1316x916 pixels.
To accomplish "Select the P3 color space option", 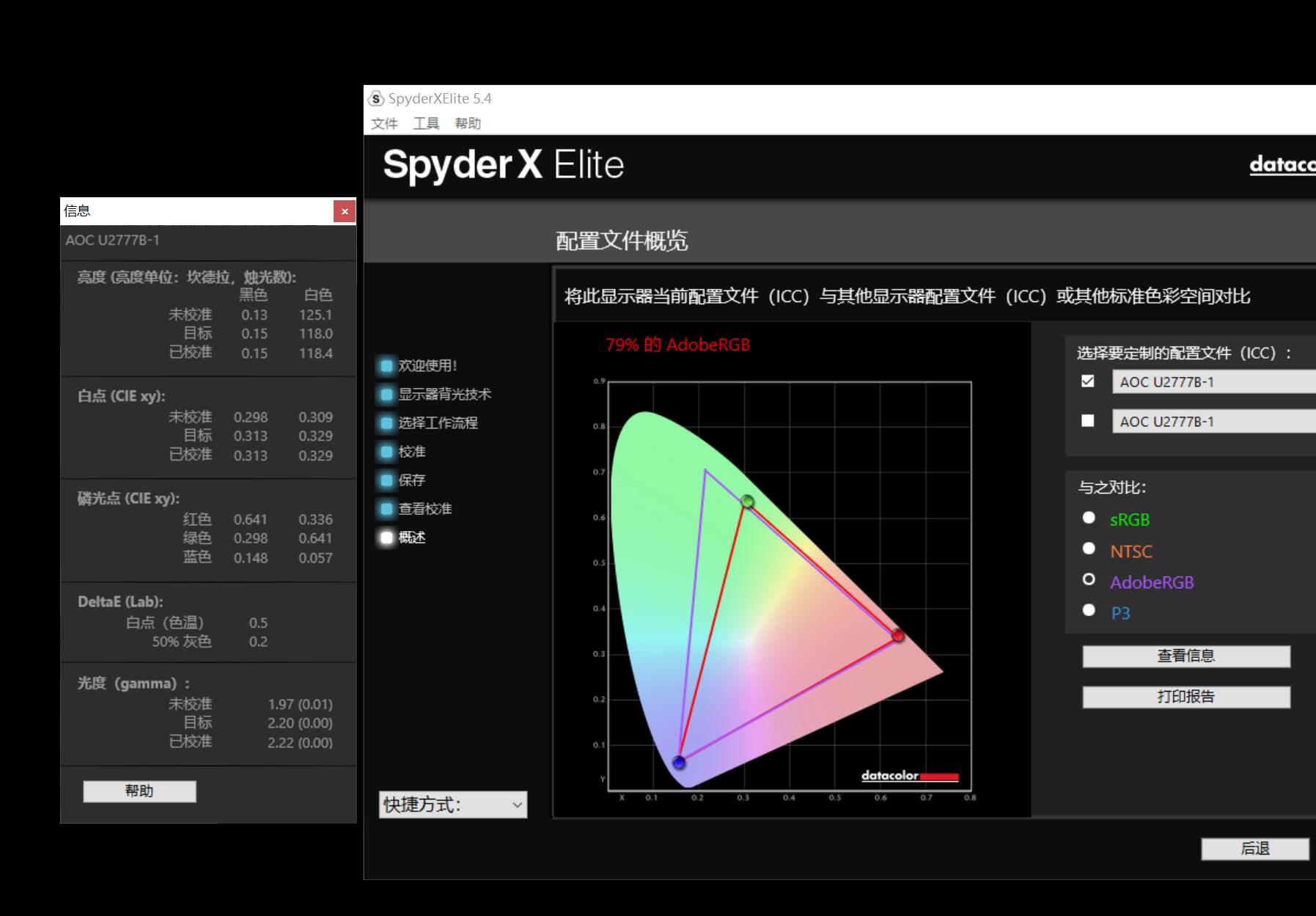I will [1089, 611].
